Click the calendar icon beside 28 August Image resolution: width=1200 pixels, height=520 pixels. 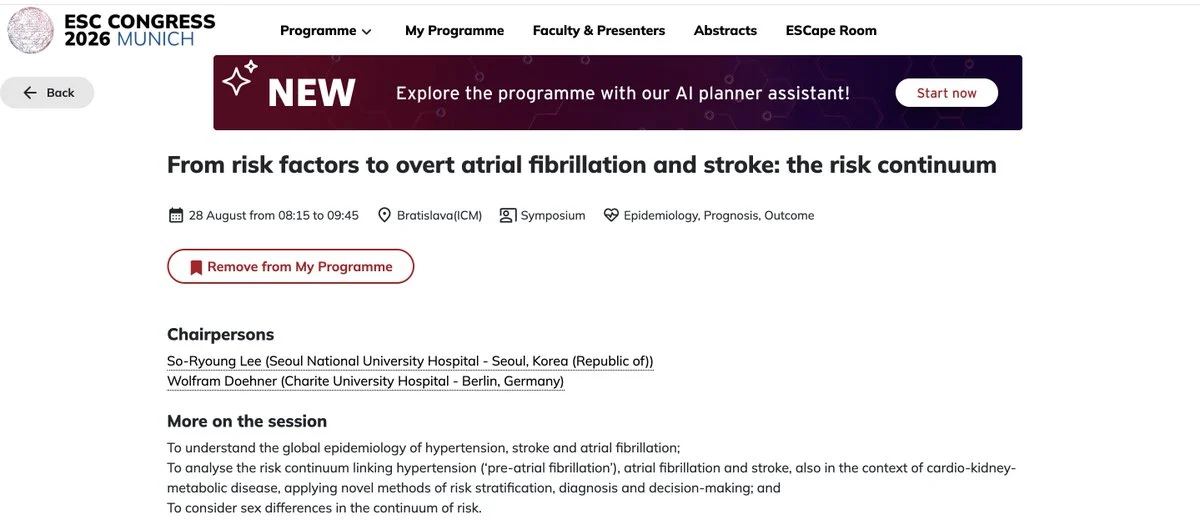pos(176,215)
